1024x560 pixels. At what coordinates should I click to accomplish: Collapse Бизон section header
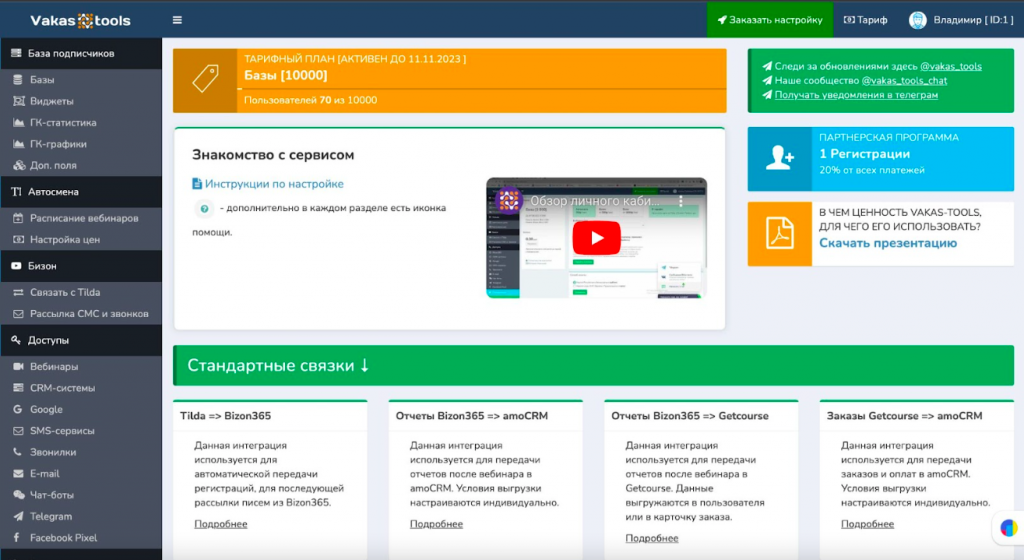[x=81, y=266]
